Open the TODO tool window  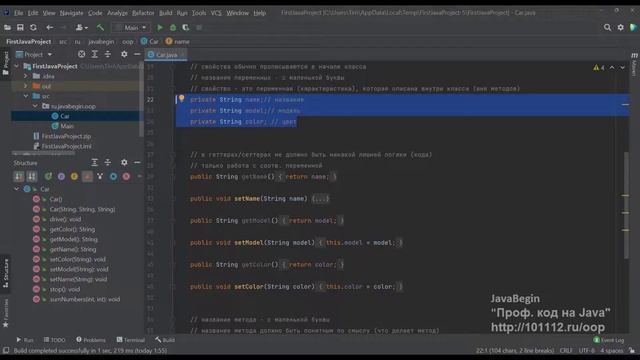tap(54, 340)
